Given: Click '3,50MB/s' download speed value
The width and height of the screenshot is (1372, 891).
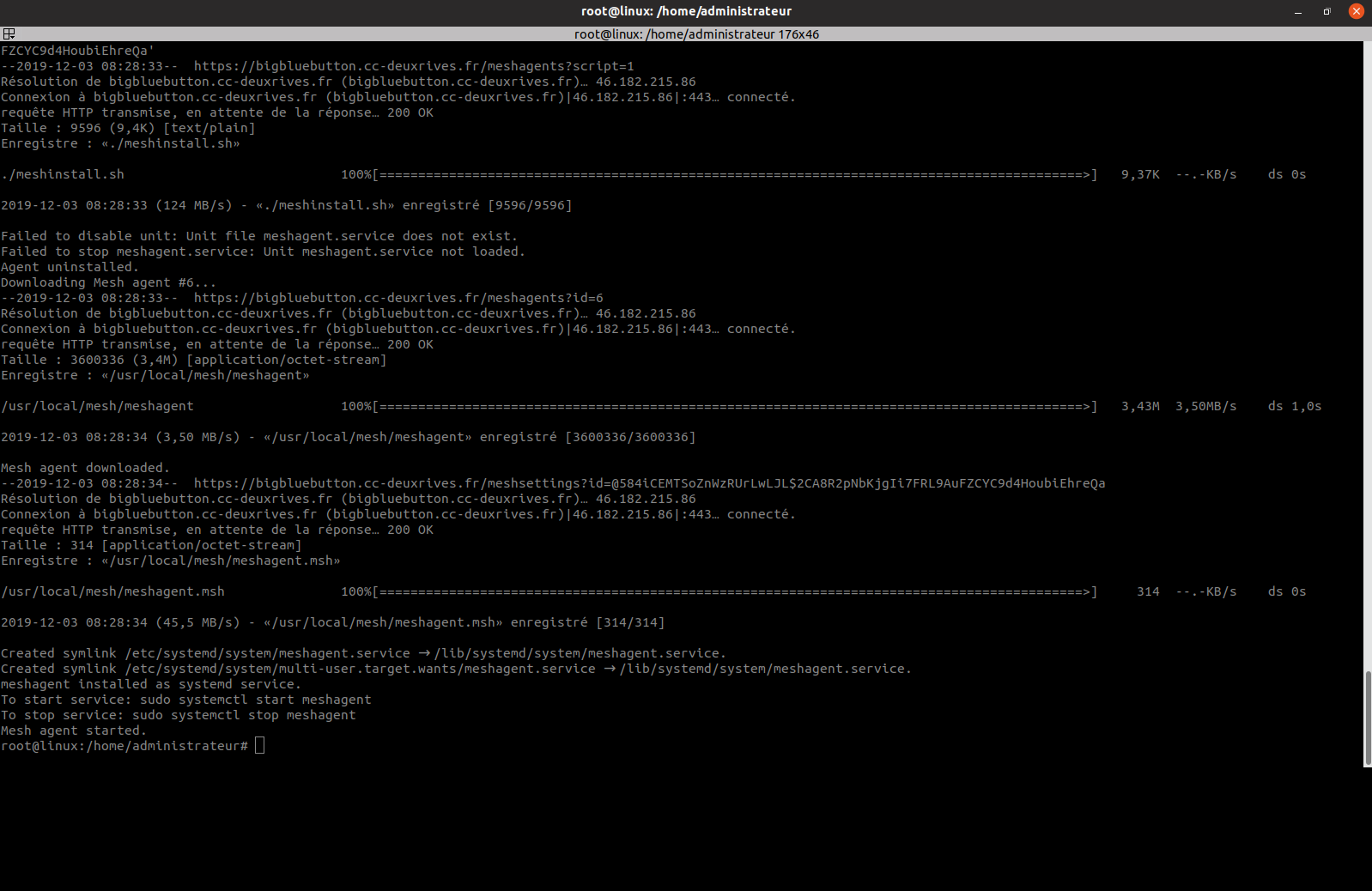Looking at the screenshot, I should [x=1206, y=406].
